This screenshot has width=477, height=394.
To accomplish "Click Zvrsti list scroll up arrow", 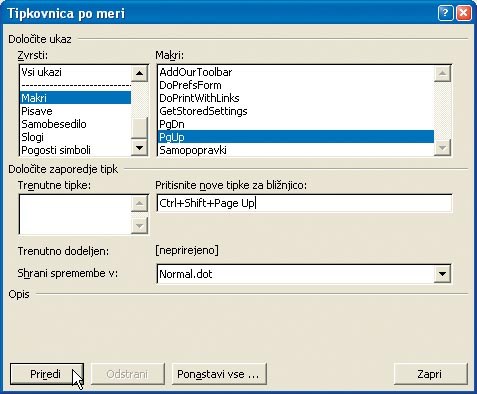I will coord(139,74).
